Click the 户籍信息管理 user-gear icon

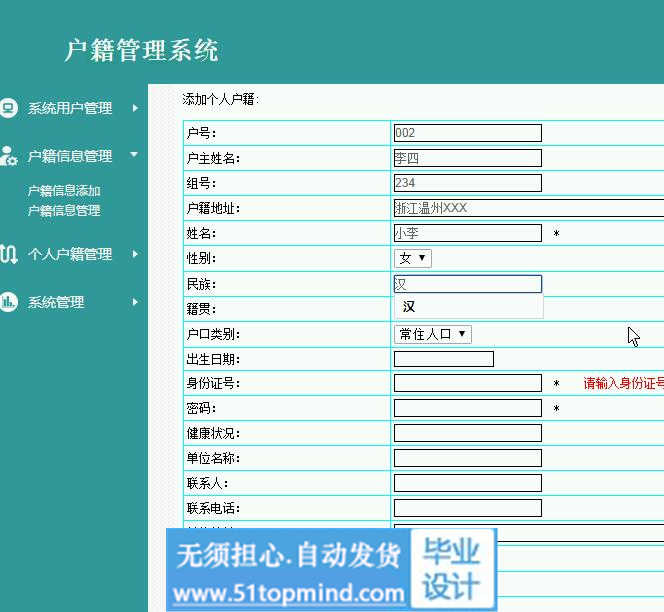click(x=8, y=156)
